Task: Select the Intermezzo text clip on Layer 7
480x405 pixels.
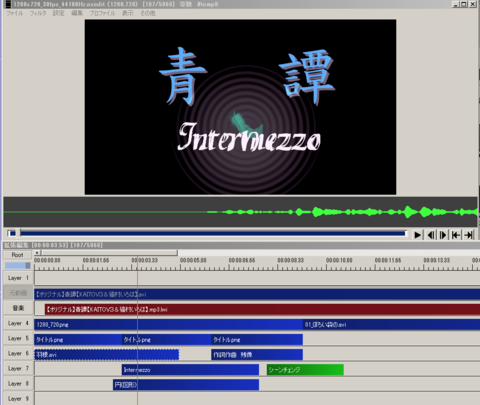Action: [x=190, y=370]
